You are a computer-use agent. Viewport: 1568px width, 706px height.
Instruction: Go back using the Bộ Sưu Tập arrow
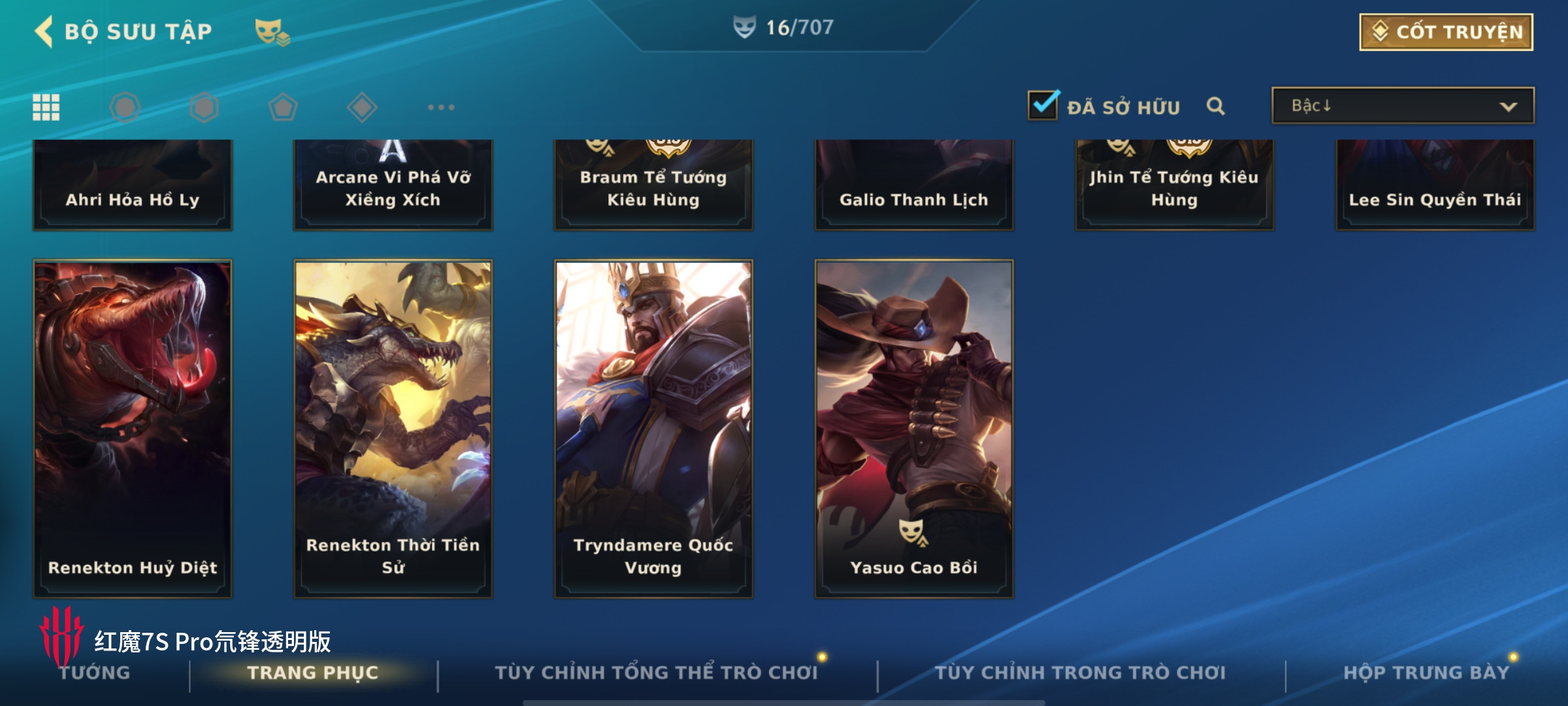pyautogui.click(x=44, y=31)
